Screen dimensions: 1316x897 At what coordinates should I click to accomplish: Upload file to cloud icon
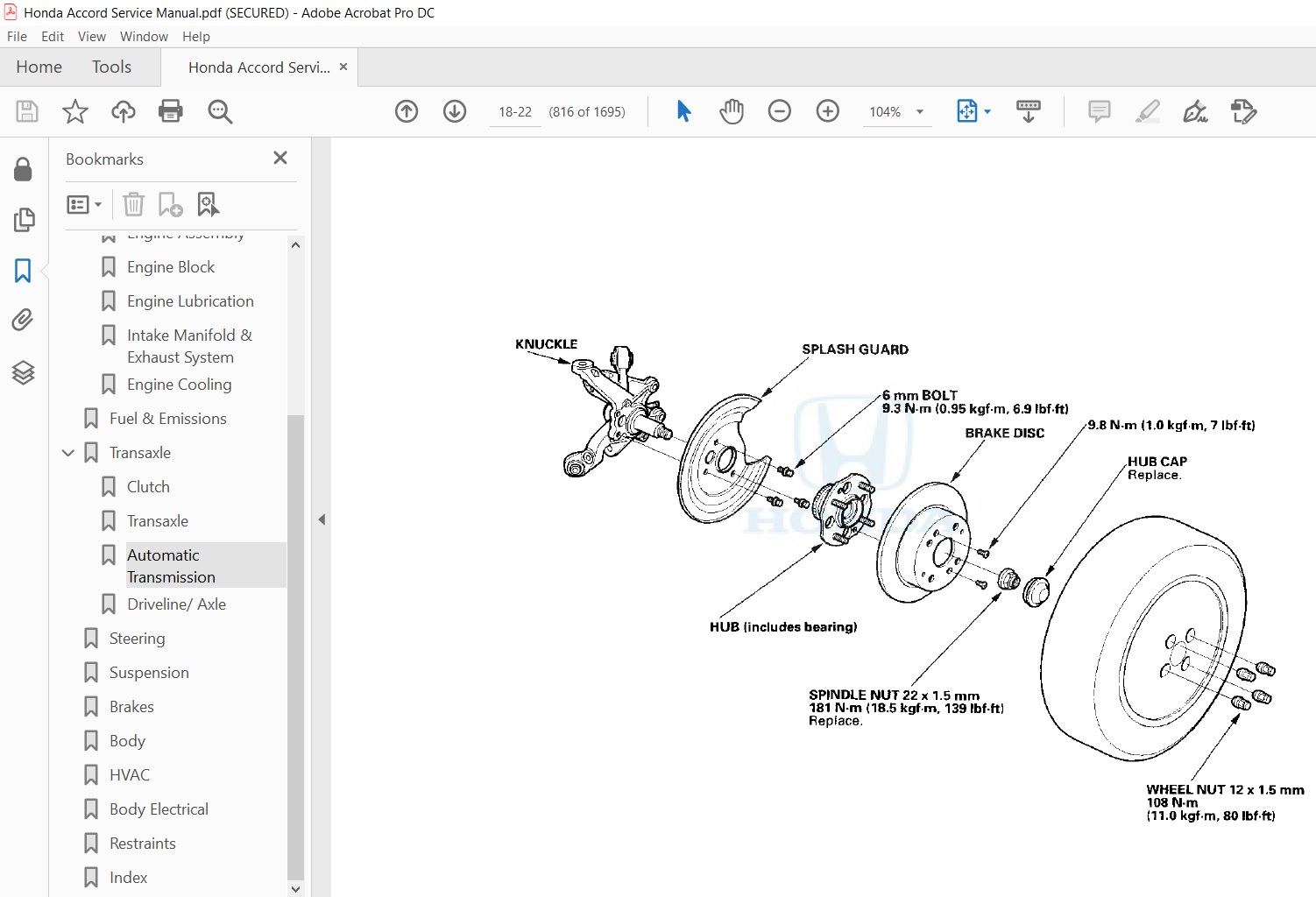pyautogui.click(x=124, y=111)
